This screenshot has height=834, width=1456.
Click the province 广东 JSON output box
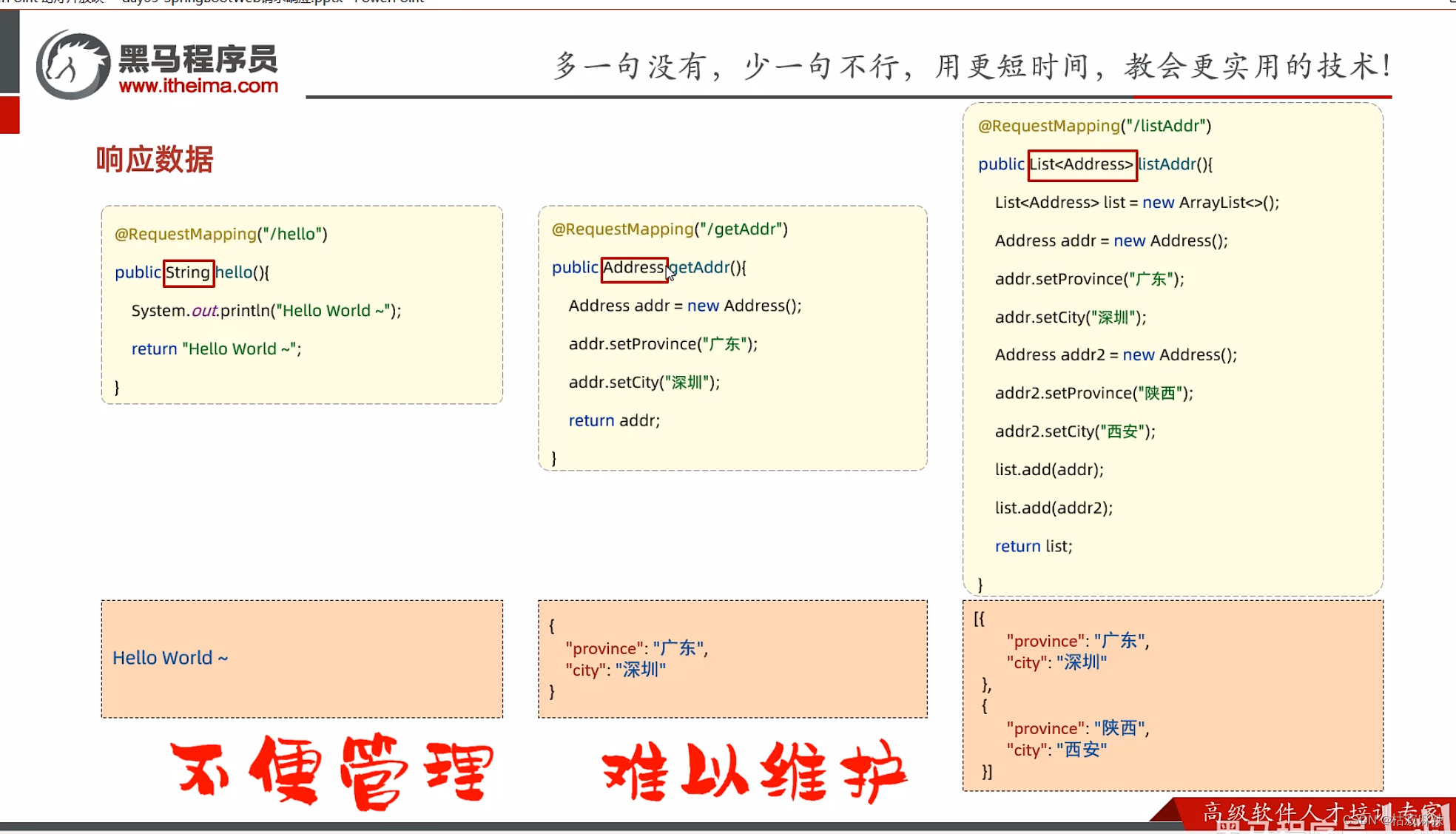(x=731, y=659)
